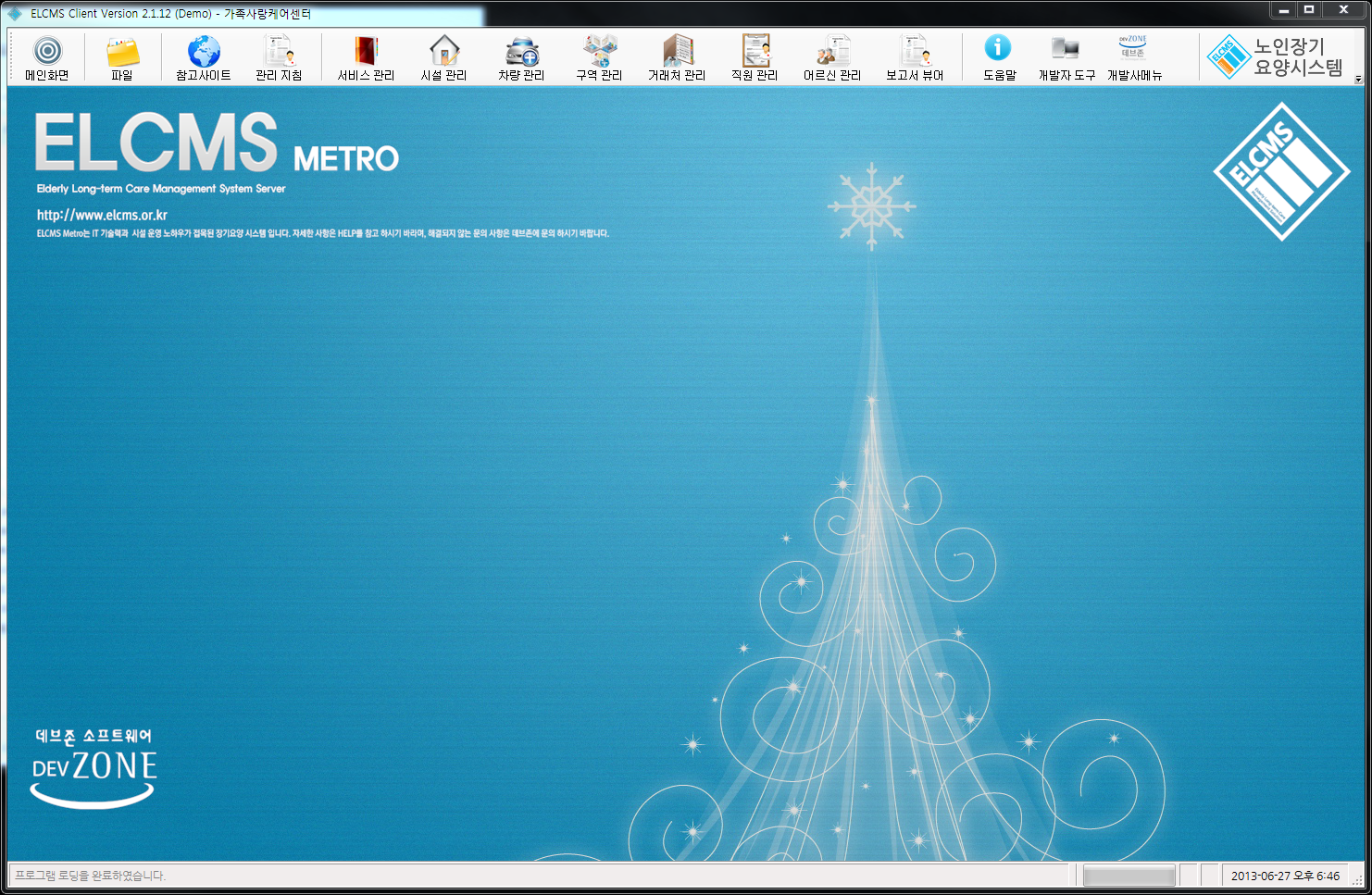
Task: Click the 프로그램 로딩을 완료하였습니다 status message
Action: coord(90,876)
